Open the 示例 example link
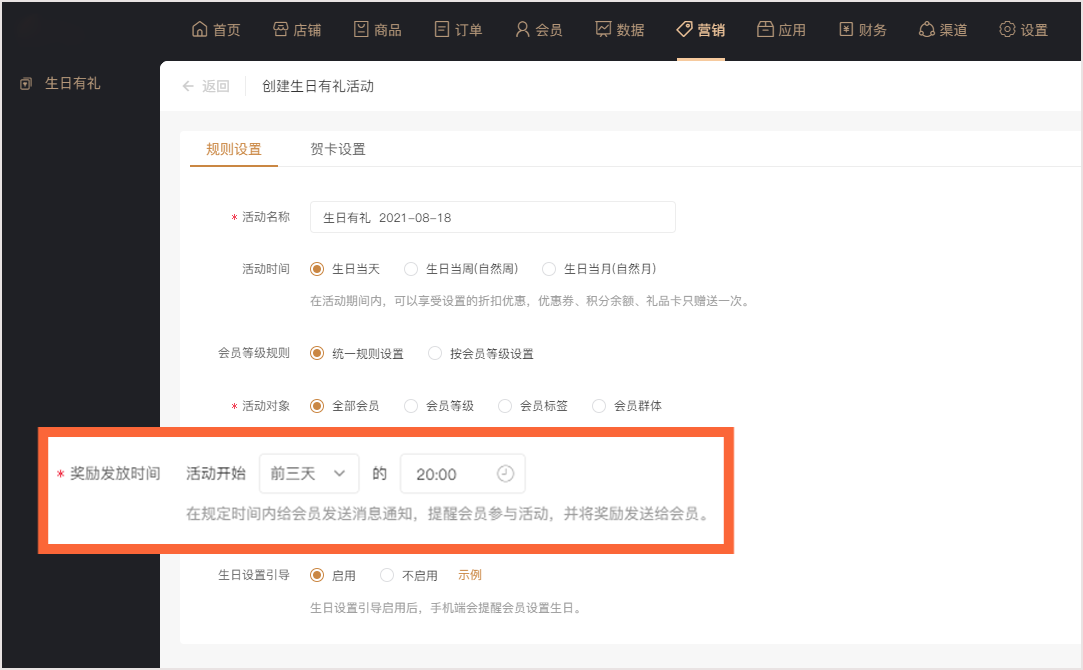1083x670 pixels. [x=470, y=575]
